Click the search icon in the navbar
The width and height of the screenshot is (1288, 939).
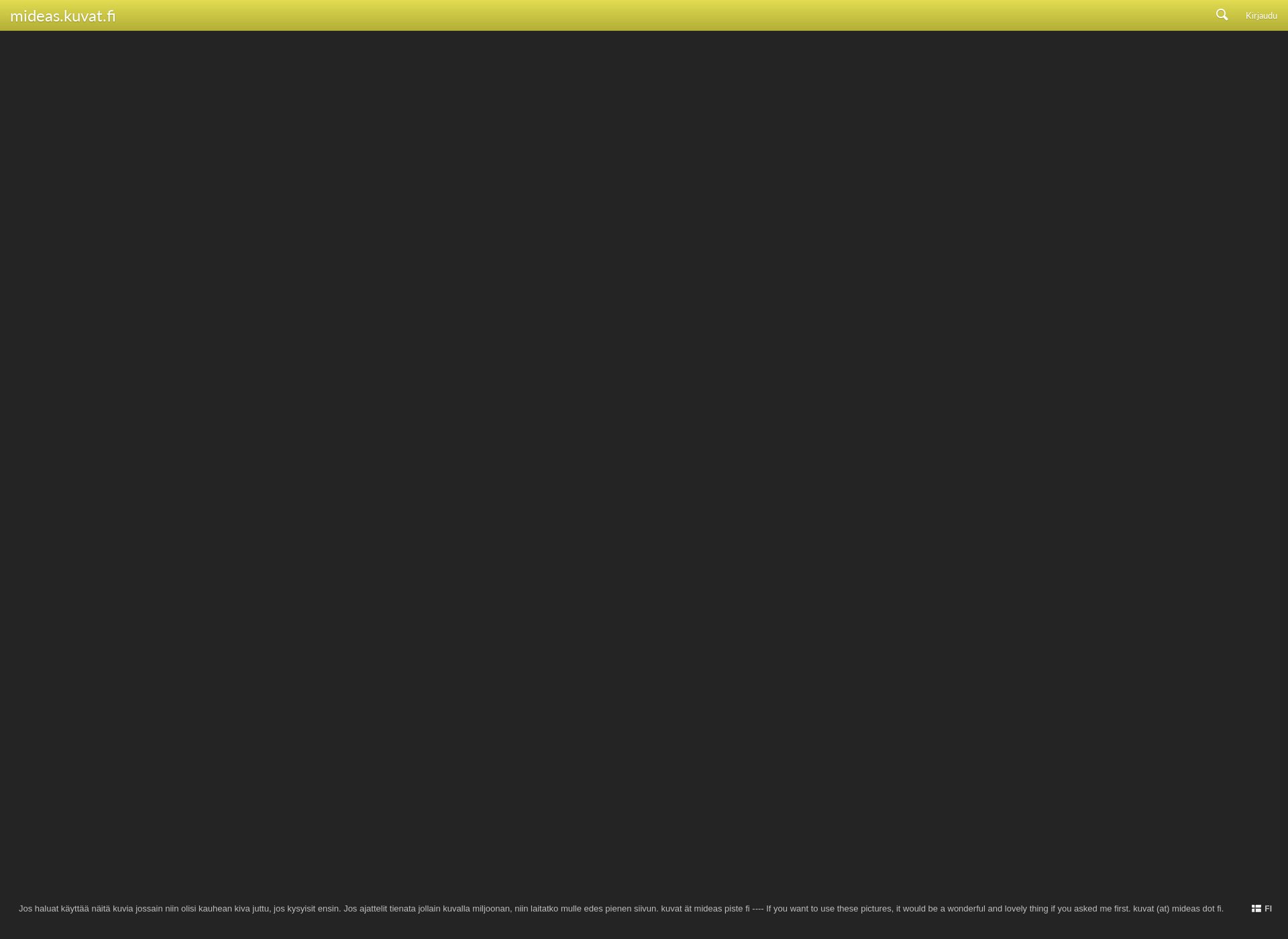(x=1222, y=15)
